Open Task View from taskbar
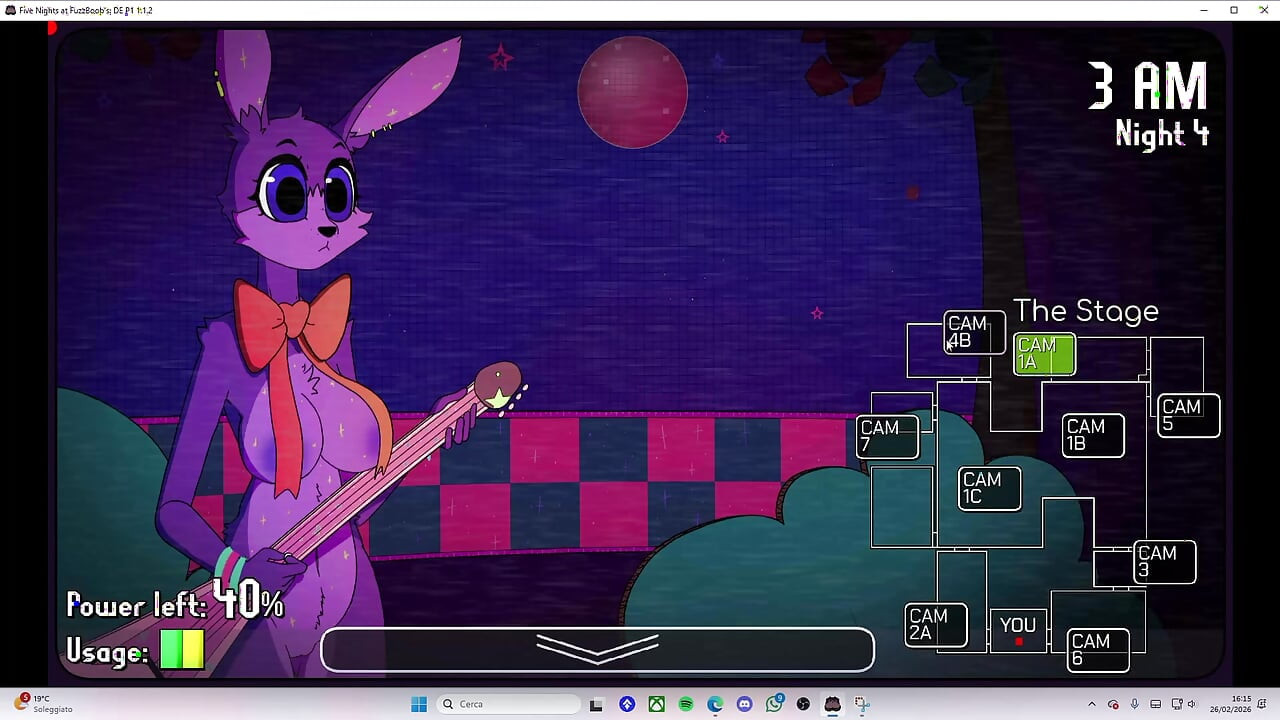1280x720 pixels. point(596,704)
